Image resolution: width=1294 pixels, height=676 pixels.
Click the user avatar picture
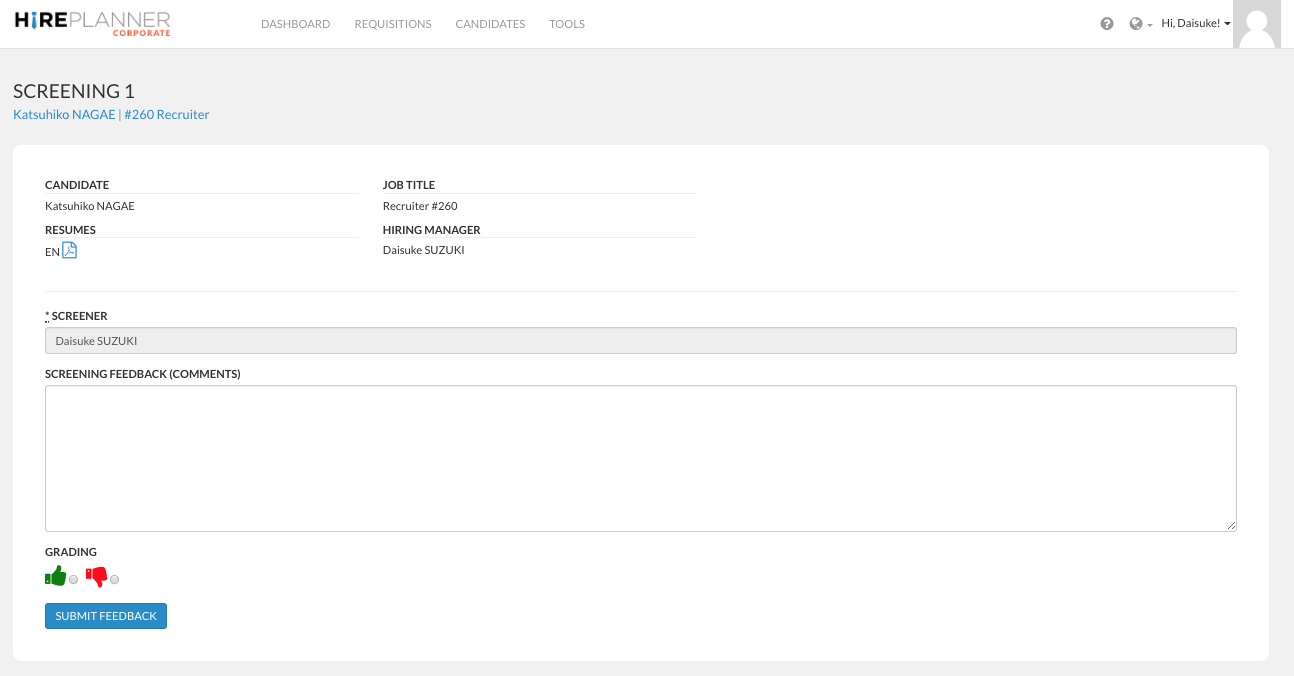pos(1257,24)
